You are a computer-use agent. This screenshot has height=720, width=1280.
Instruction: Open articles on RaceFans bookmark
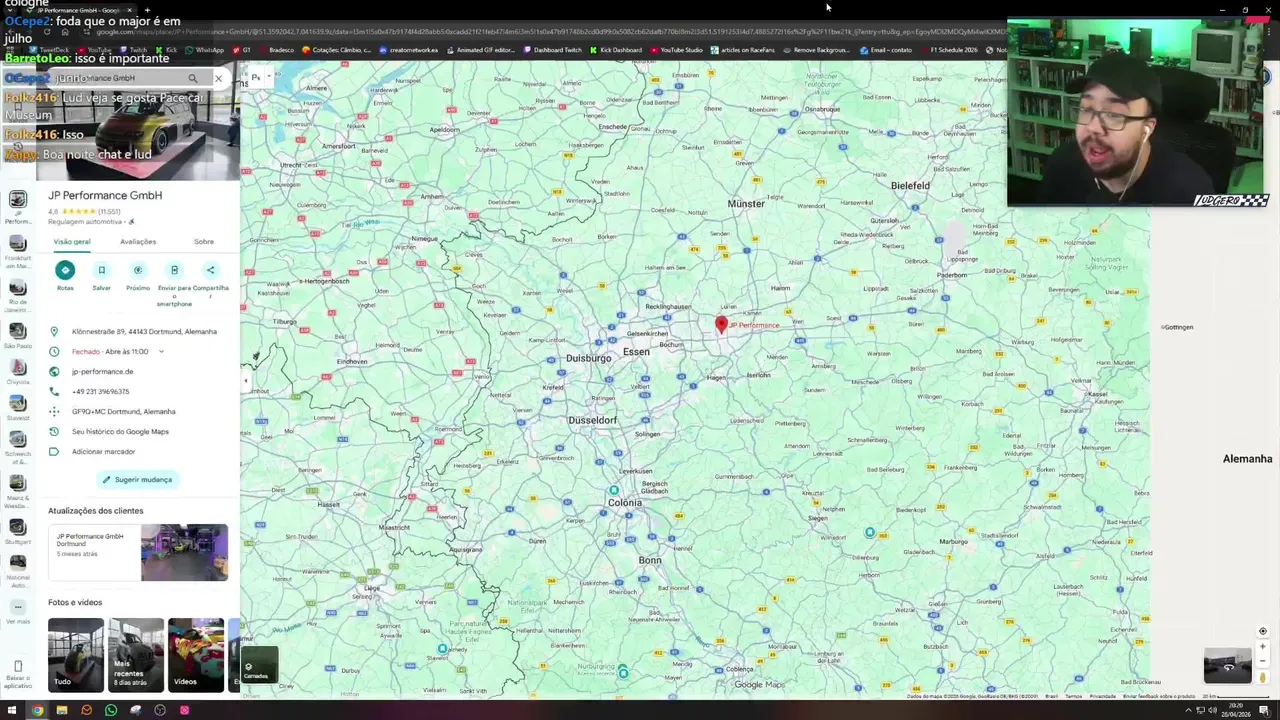click(x=743, y=50)
